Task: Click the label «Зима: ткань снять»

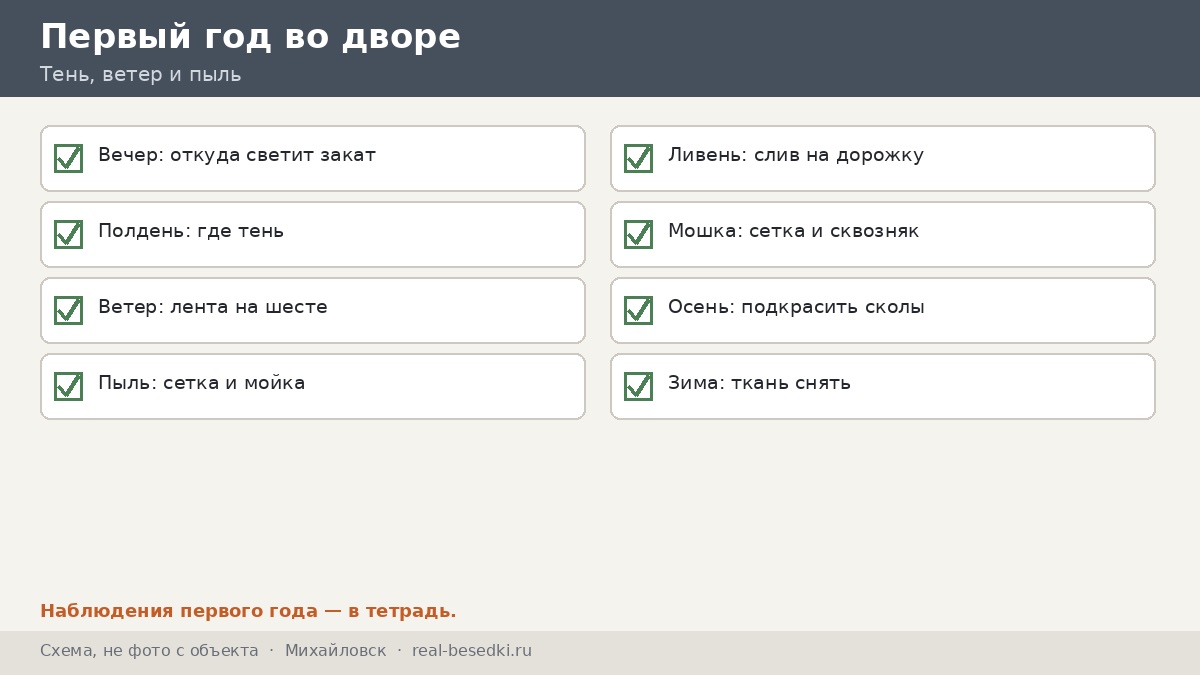Action: [x=759, y=383]
